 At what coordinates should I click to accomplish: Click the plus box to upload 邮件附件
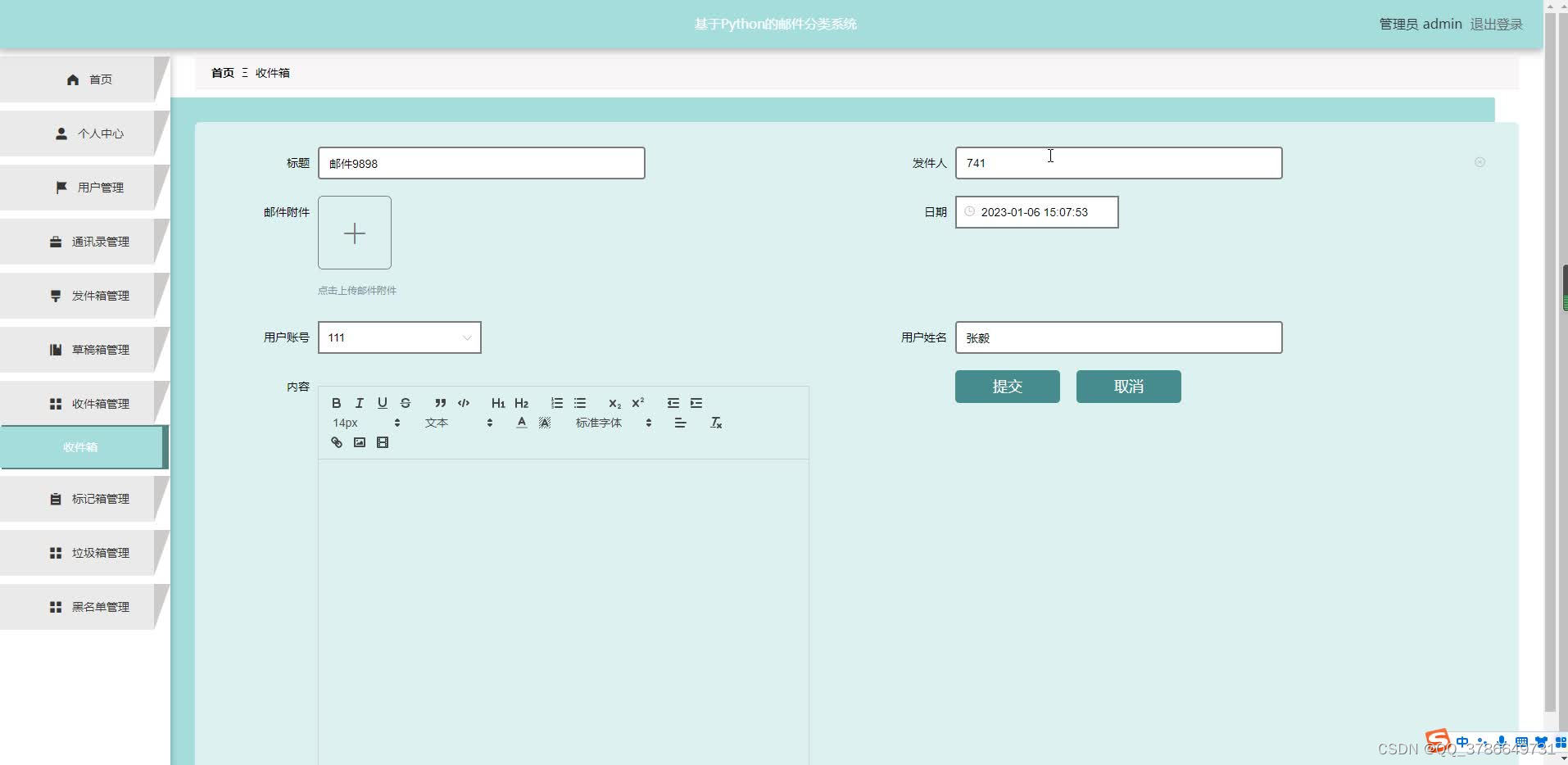coord(355,233)
